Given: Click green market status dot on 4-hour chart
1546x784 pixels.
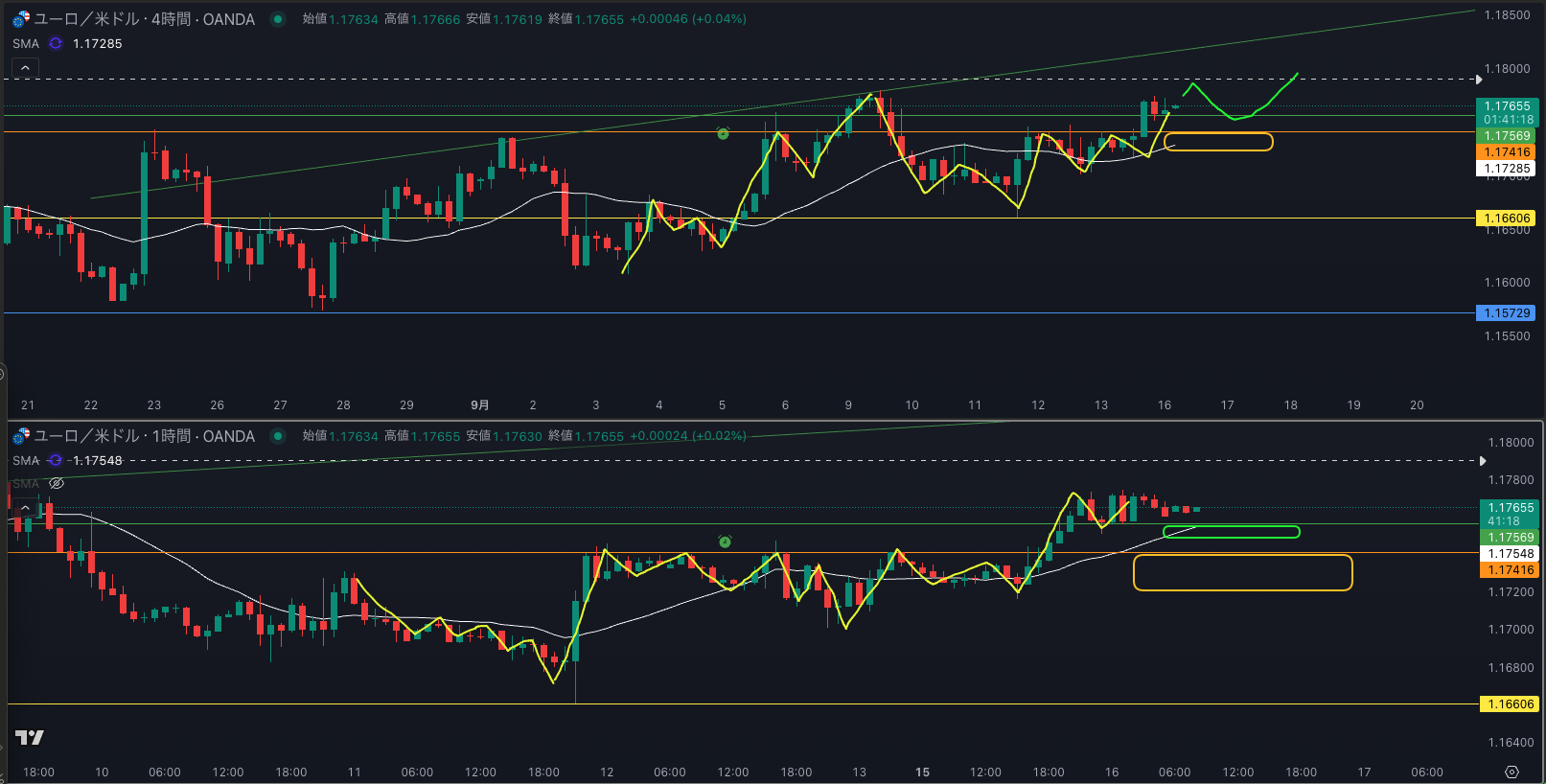Looking at the screenshot, I should (278, 19).
